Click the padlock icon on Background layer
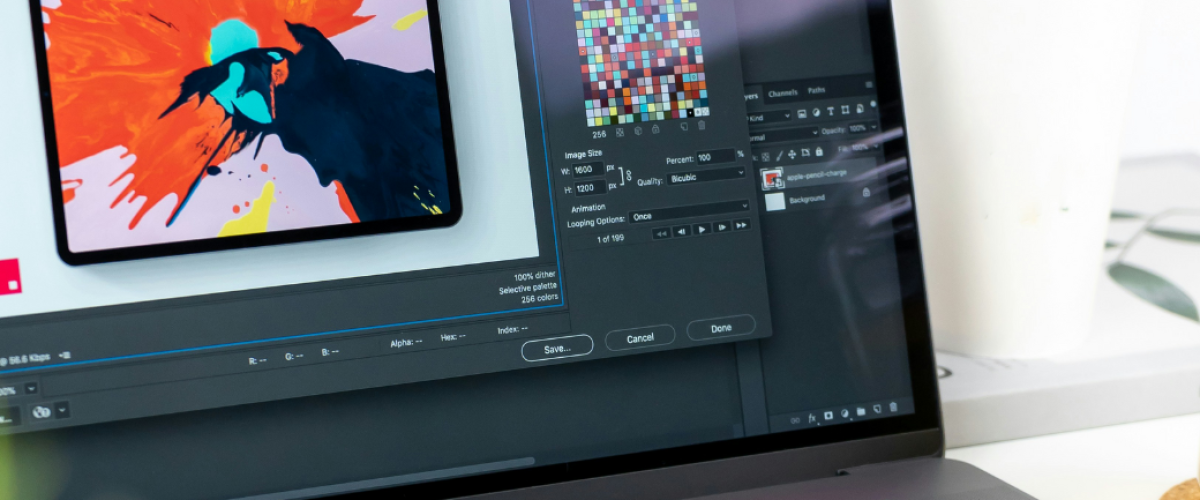This screenshot has height=500, width=1200. pyautogui.click(x=866, y=192)
